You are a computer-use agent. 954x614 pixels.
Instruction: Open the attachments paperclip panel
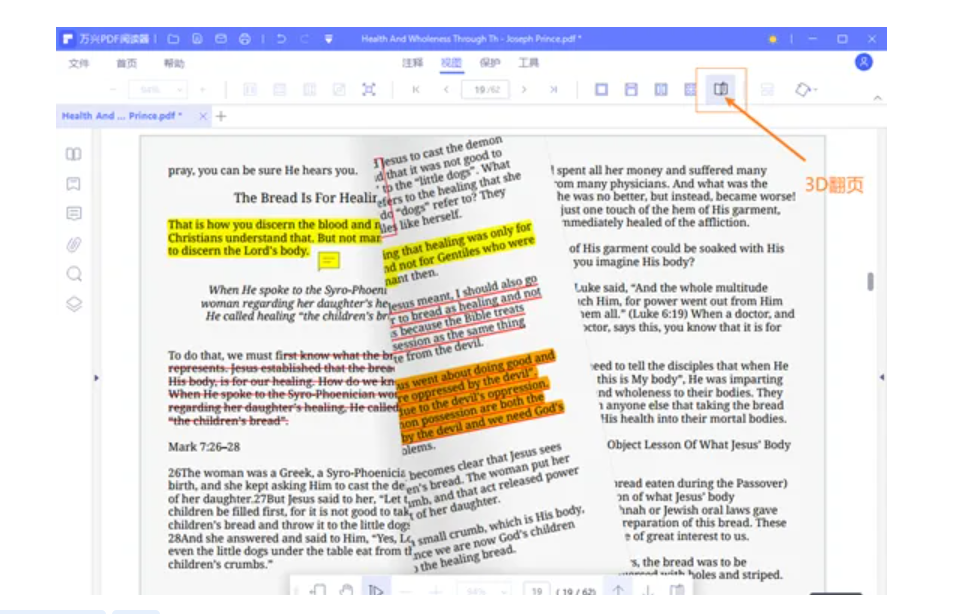pyautogui.click(x=73, y=244)
